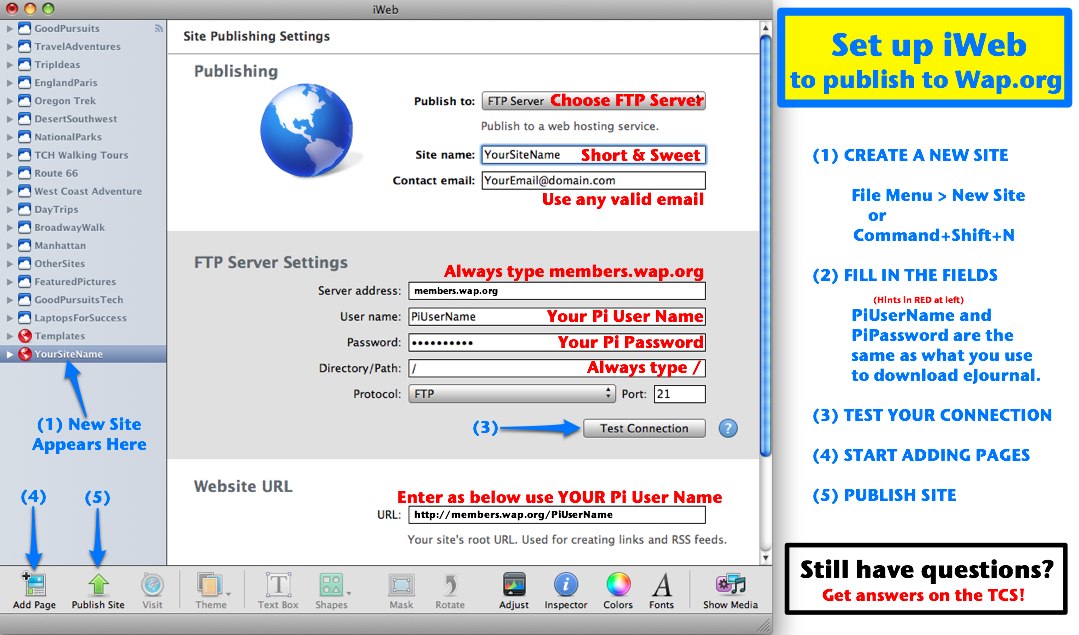The width and height of the screenshot is (1079, 635).
Task: Click the scrollbar down arrow
Action: (765, 557)
